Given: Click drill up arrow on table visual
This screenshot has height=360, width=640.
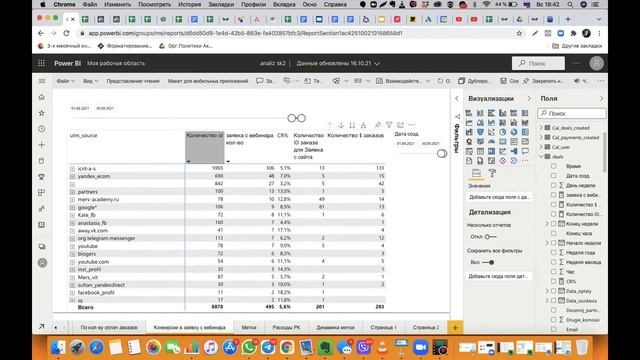Looking at the screenshot, I should [330, 125].
